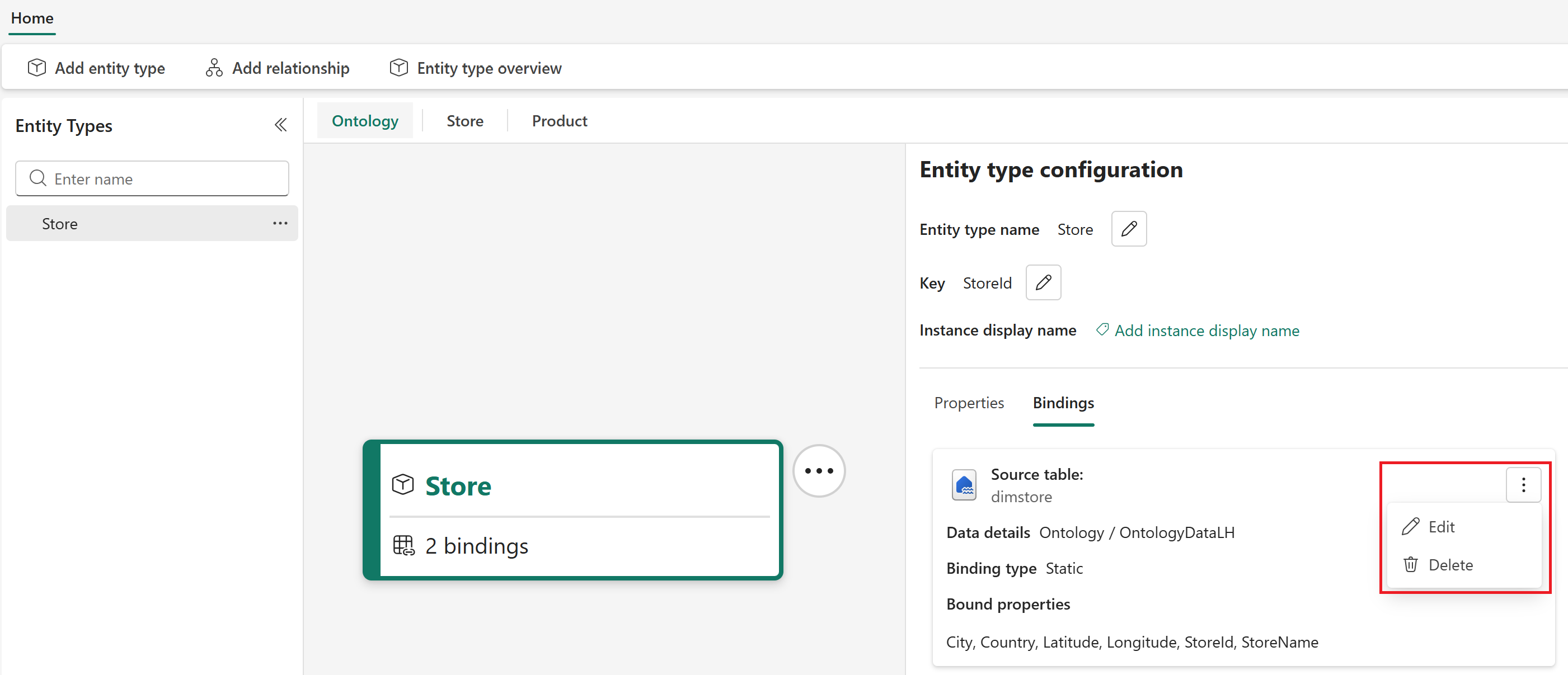Screen dimensions: 1568x675
Task: Open the canvas node options menu
Action: coord(819,470)
